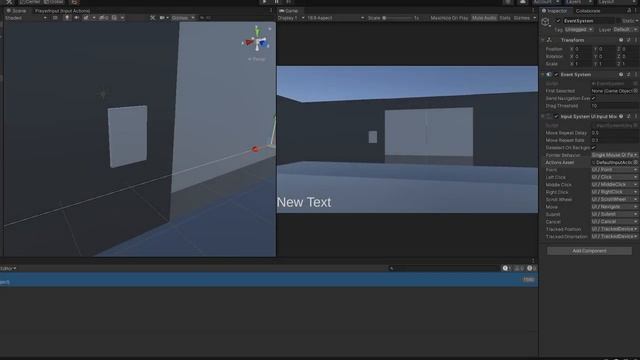Toggle console info message filter icon
This screenshot has width=640, height=360.
coord(507,268)
